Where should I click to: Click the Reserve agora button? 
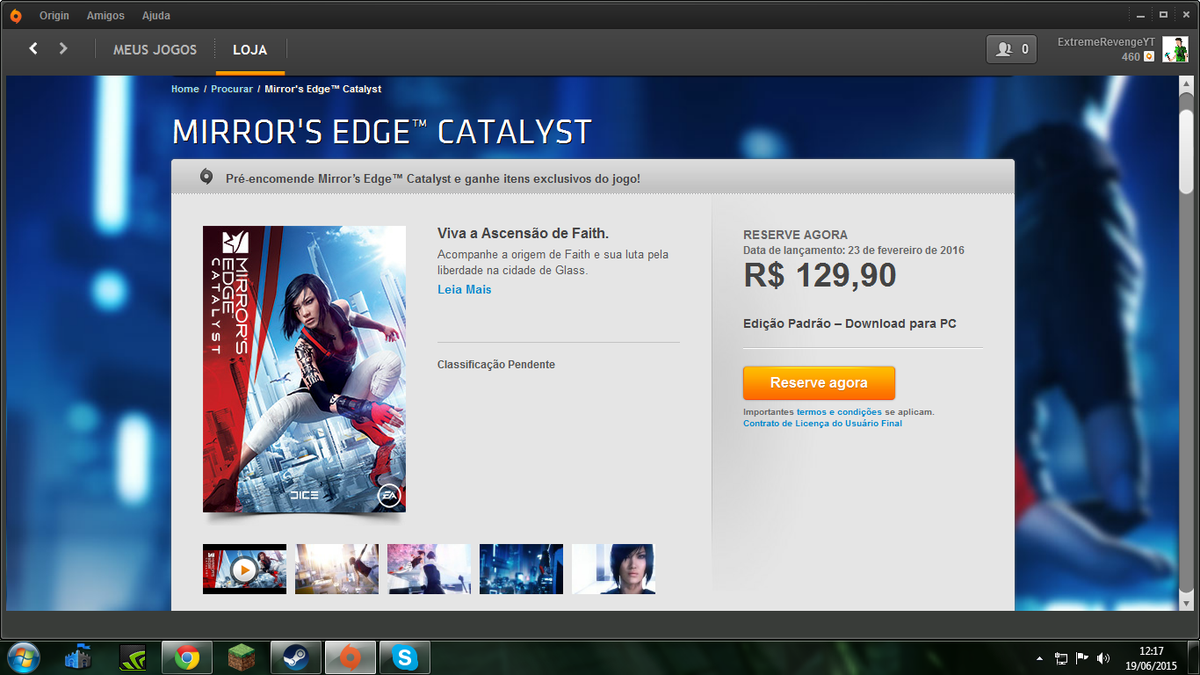point(818,383)
